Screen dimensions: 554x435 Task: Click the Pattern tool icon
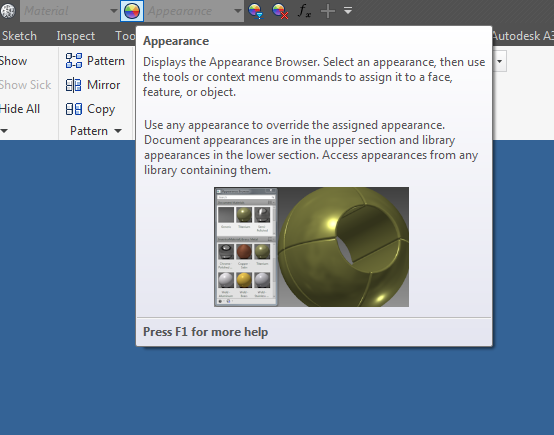[74, 61]
